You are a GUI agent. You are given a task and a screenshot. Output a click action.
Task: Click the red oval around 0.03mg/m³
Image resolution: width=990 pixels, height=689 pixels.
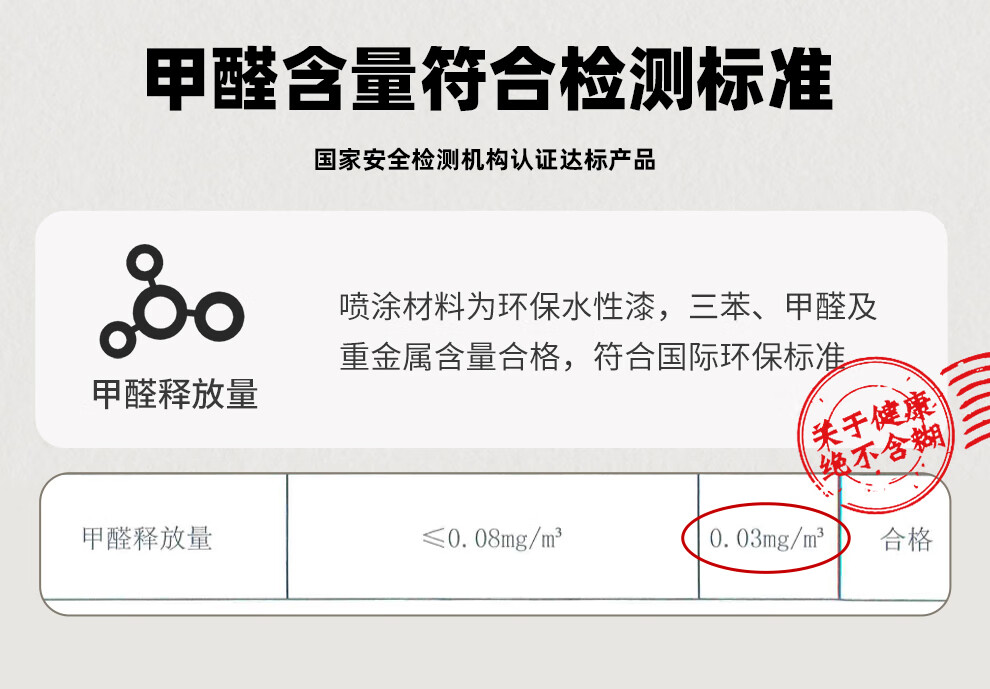765,537
